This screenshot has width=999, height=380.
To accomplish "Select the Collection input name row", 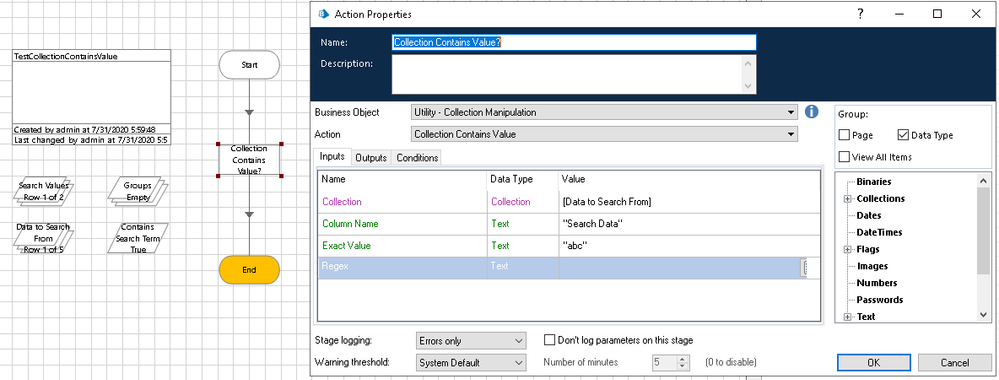I will [x=403, y=202].
